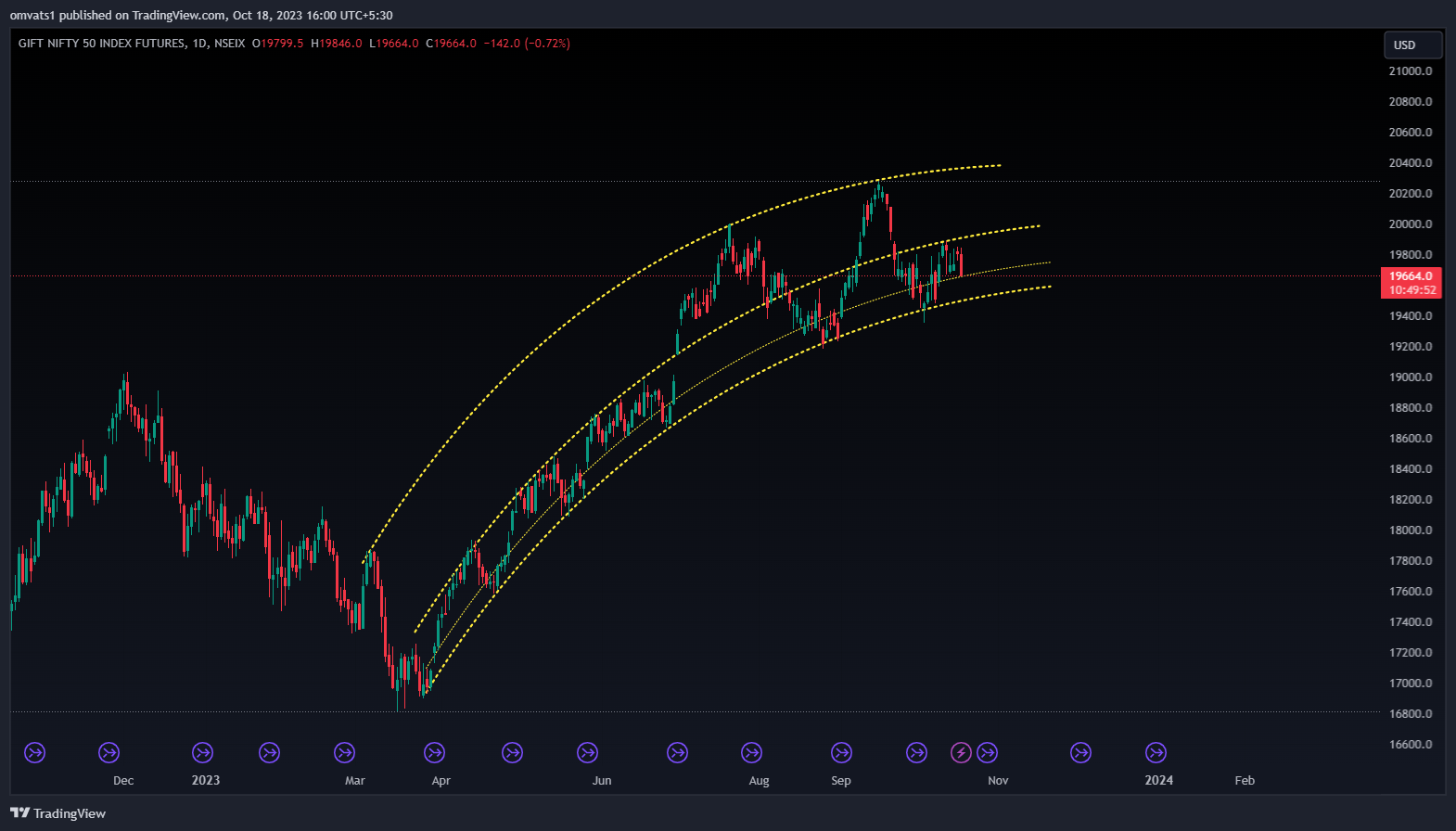Click the 2024 label on the time axis
The image size is (1456, 831).
pyautogui.click(x=1159, y=781)
